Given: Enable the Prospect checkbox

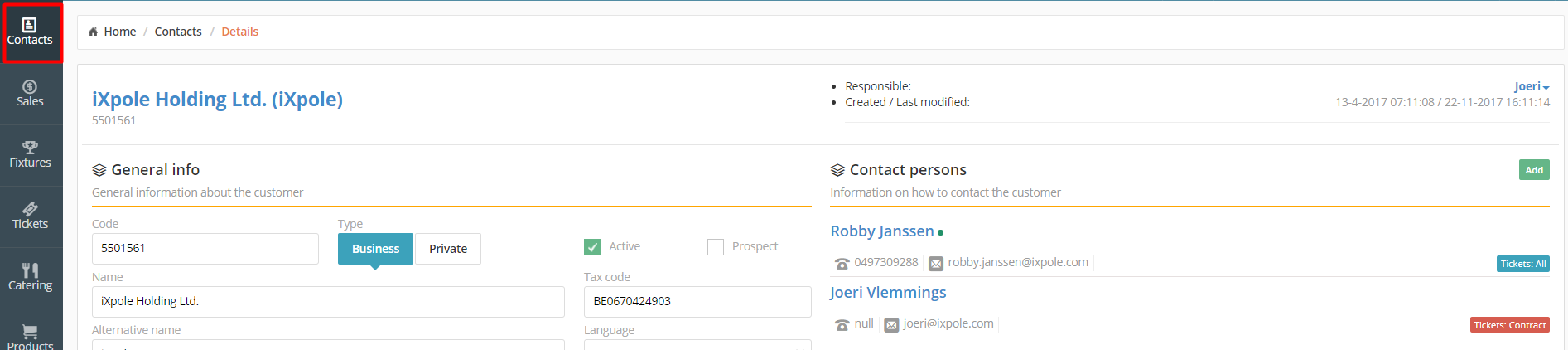Looking at the screenshot, I should pos(716,247).
